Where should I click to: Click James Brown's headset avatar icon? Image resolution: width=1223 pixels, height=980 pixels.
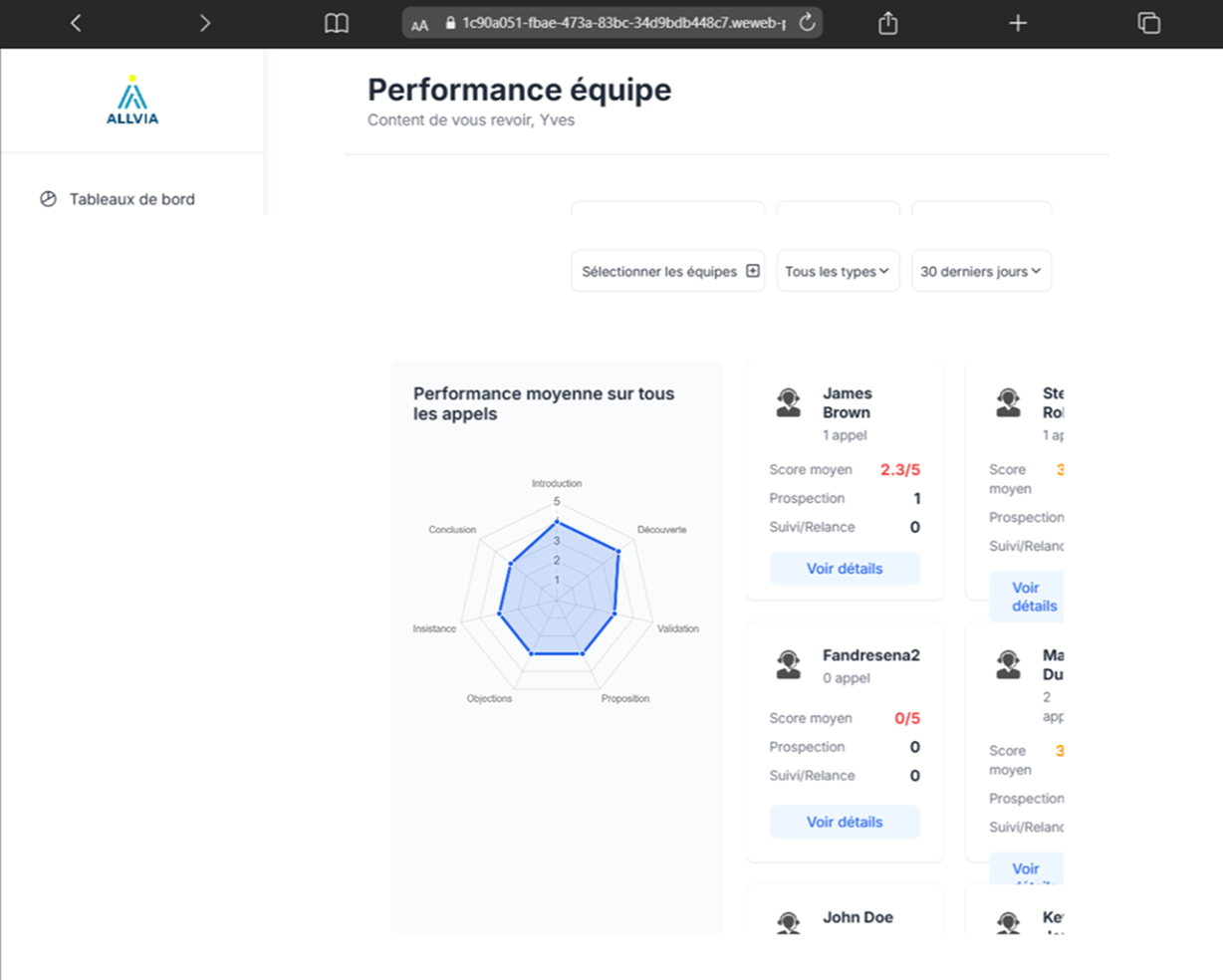pos(789,402)
